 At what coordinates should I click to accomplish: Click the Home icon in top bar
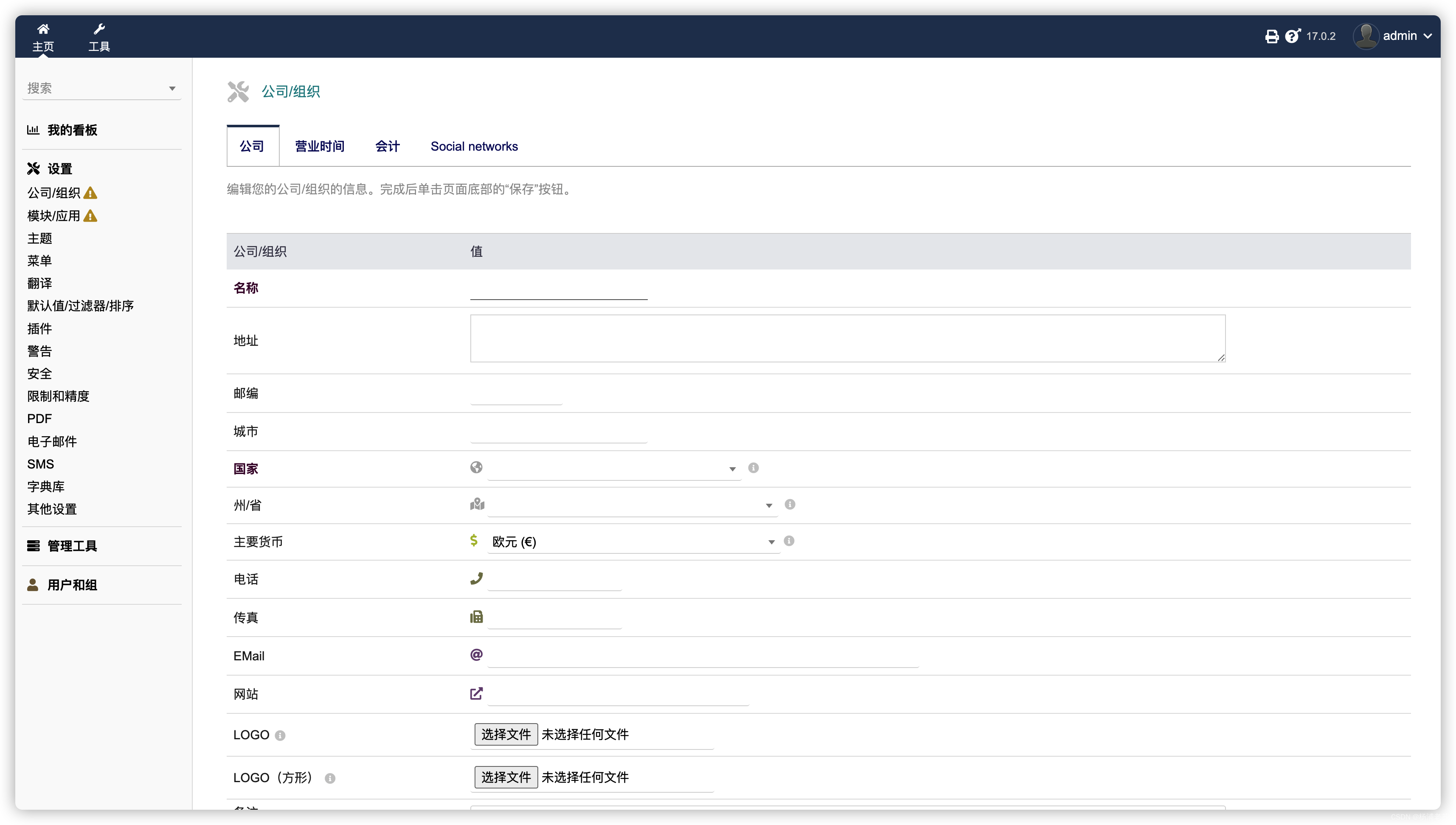coord(43,29)
